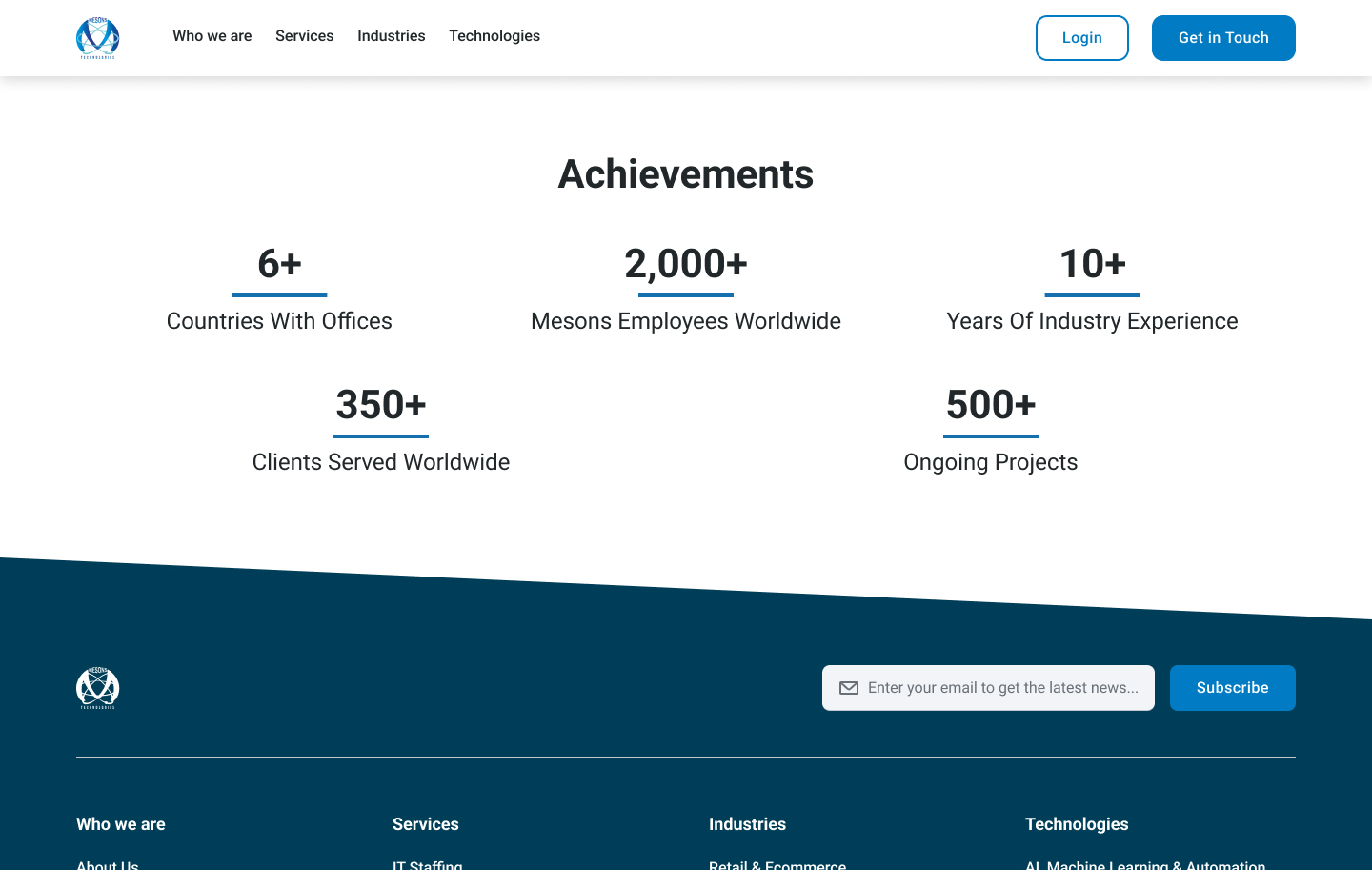Click the Subscribe button
Screen dimensions: 1372x870
pos(1233,688)
